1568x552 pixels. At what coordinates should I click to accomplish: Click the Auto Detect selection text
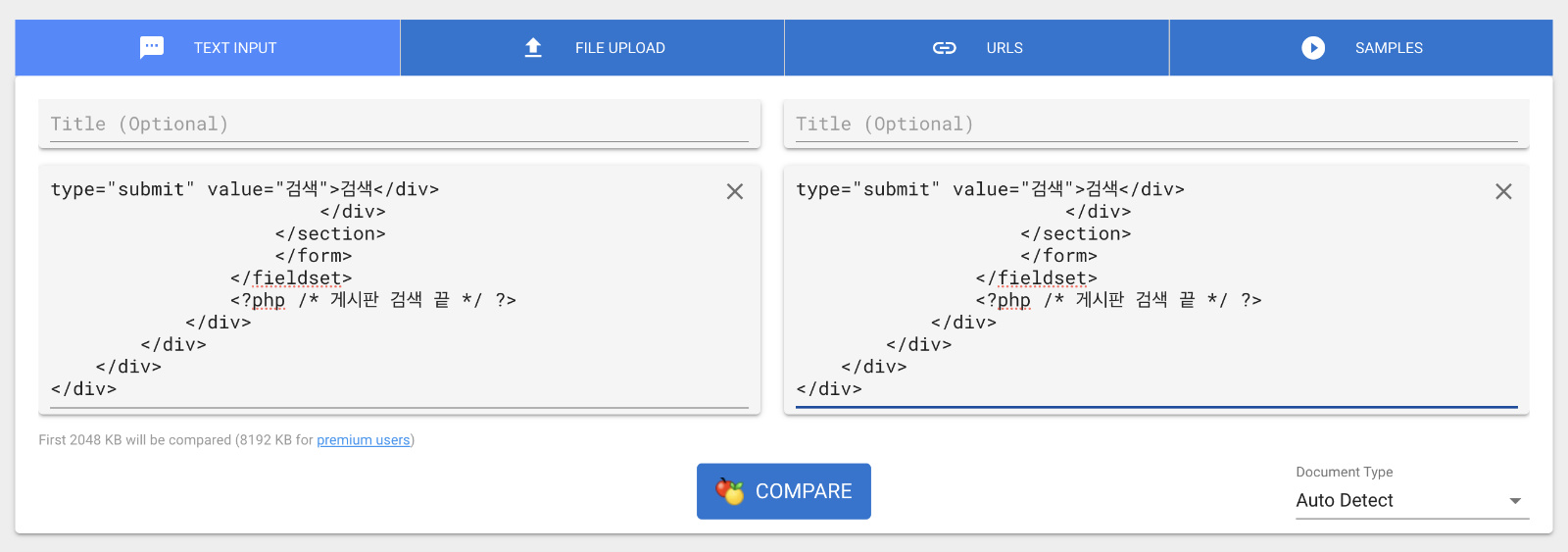1345,500
